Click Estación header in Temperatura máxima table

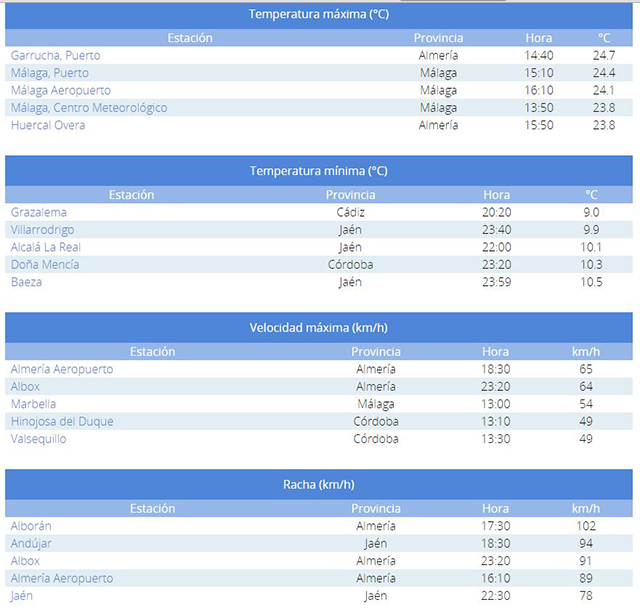pos(190,38)
